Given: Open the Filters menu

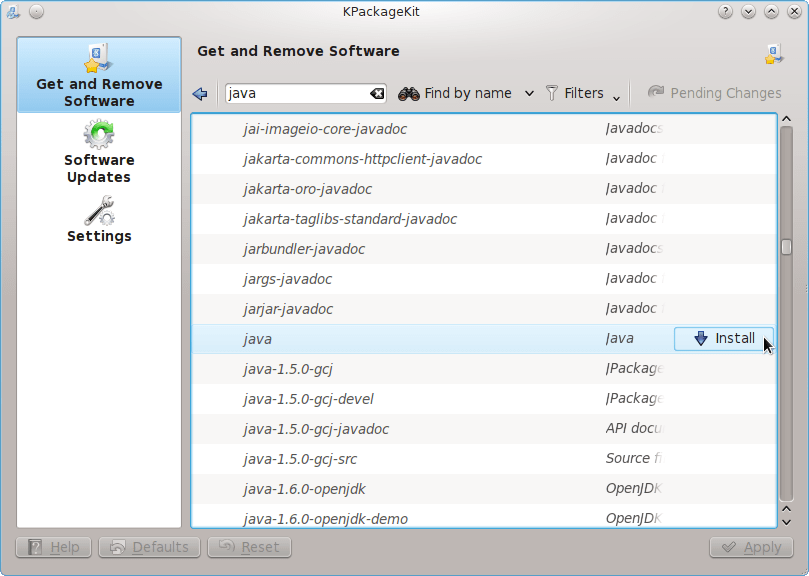Looking at the screenshot, I should click(582, 93).
